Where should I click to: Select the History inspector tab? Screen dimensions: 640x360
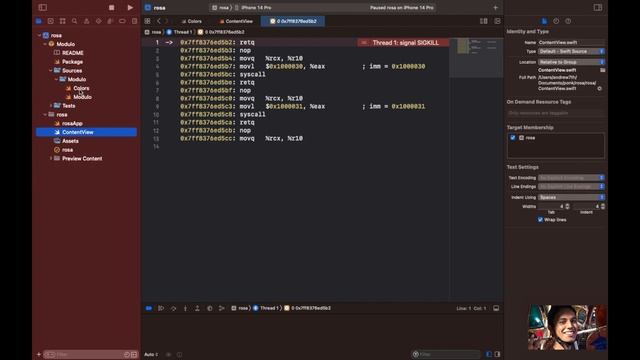tap(556, 21)
